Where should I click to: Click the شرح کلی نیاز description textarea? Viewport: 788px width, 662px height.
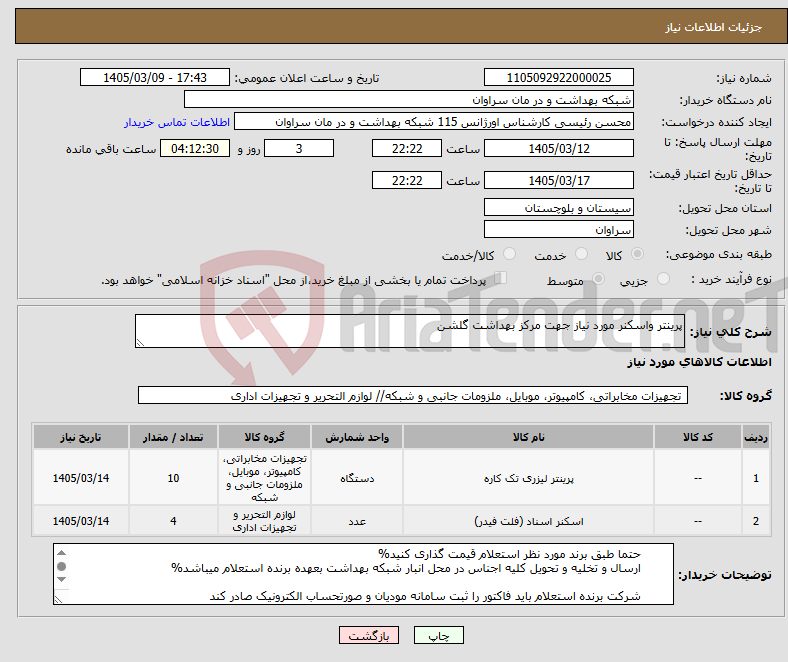410,331
